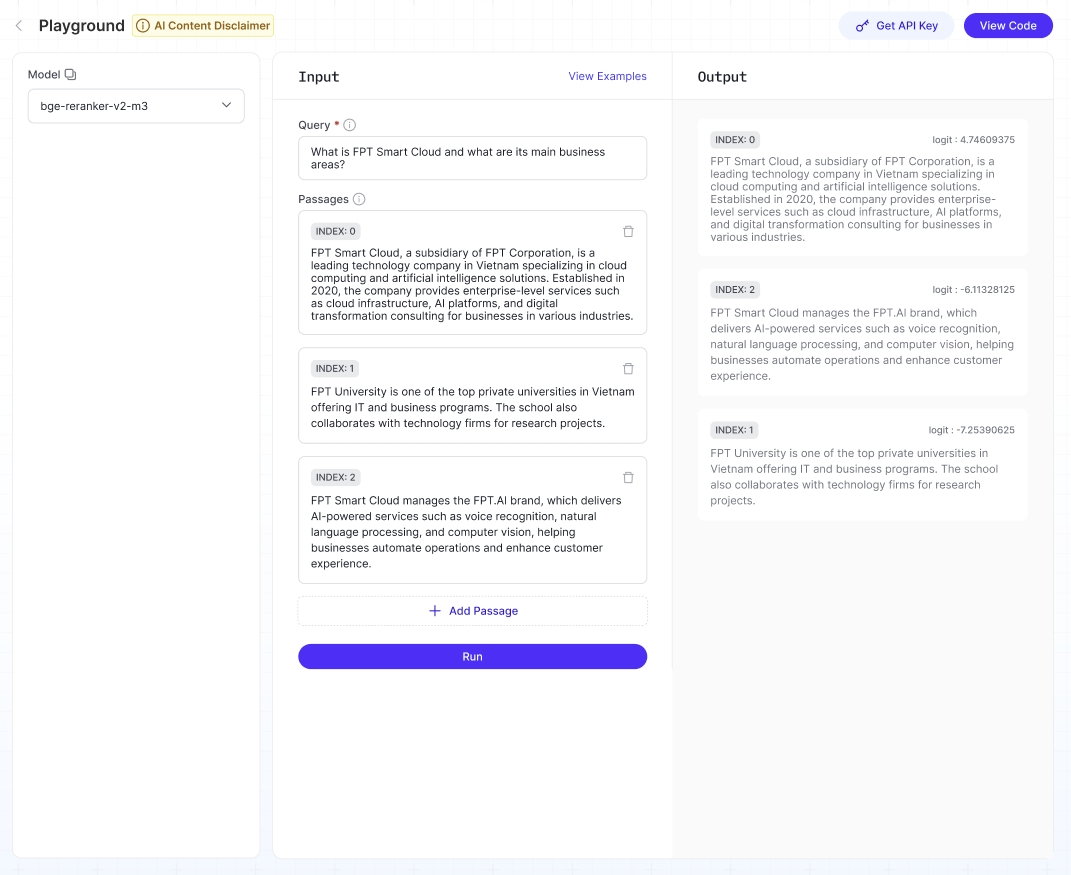The image size is (1071, 875).
Task: Open the bge-reranker-v2-m3 model dropdown
Action: (x=136, y=105)
